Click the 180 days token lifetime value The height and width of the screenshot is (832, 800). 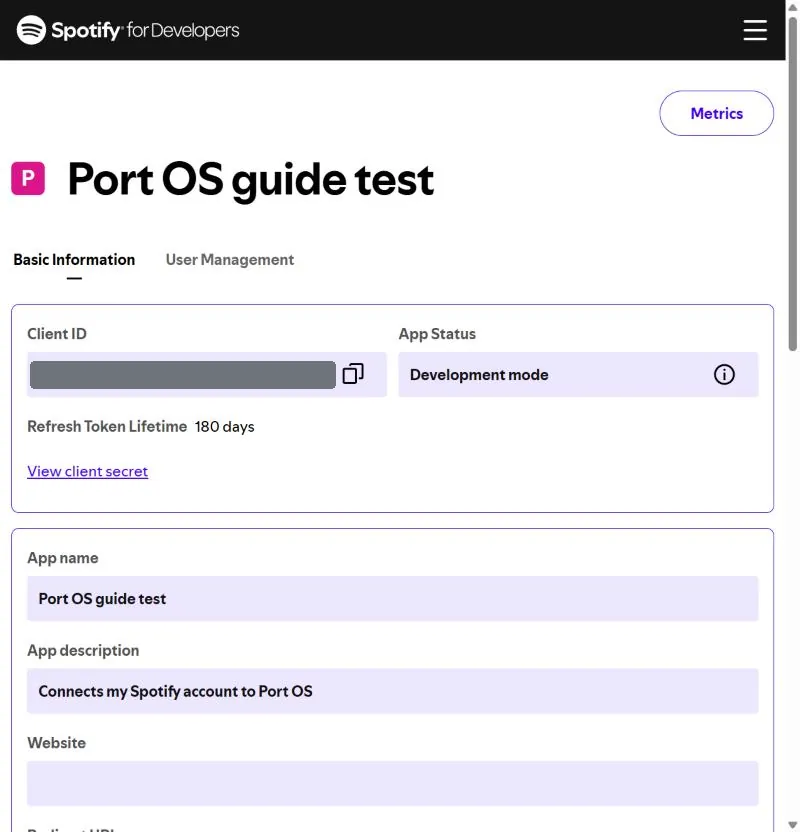[224, 427]
